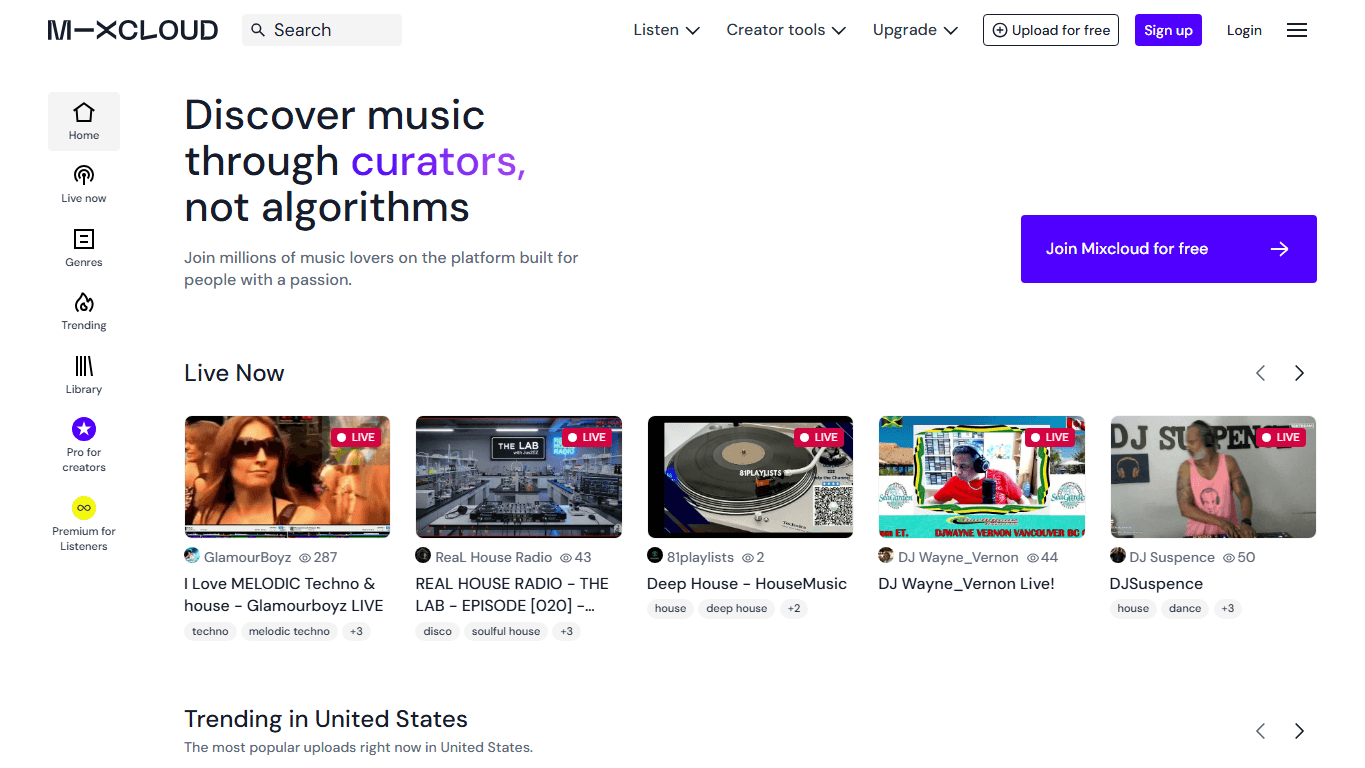This screenshot has width=1365, height=768.
Task: Open GlamourBoyz channel name
Action: (x=248, y=557)
